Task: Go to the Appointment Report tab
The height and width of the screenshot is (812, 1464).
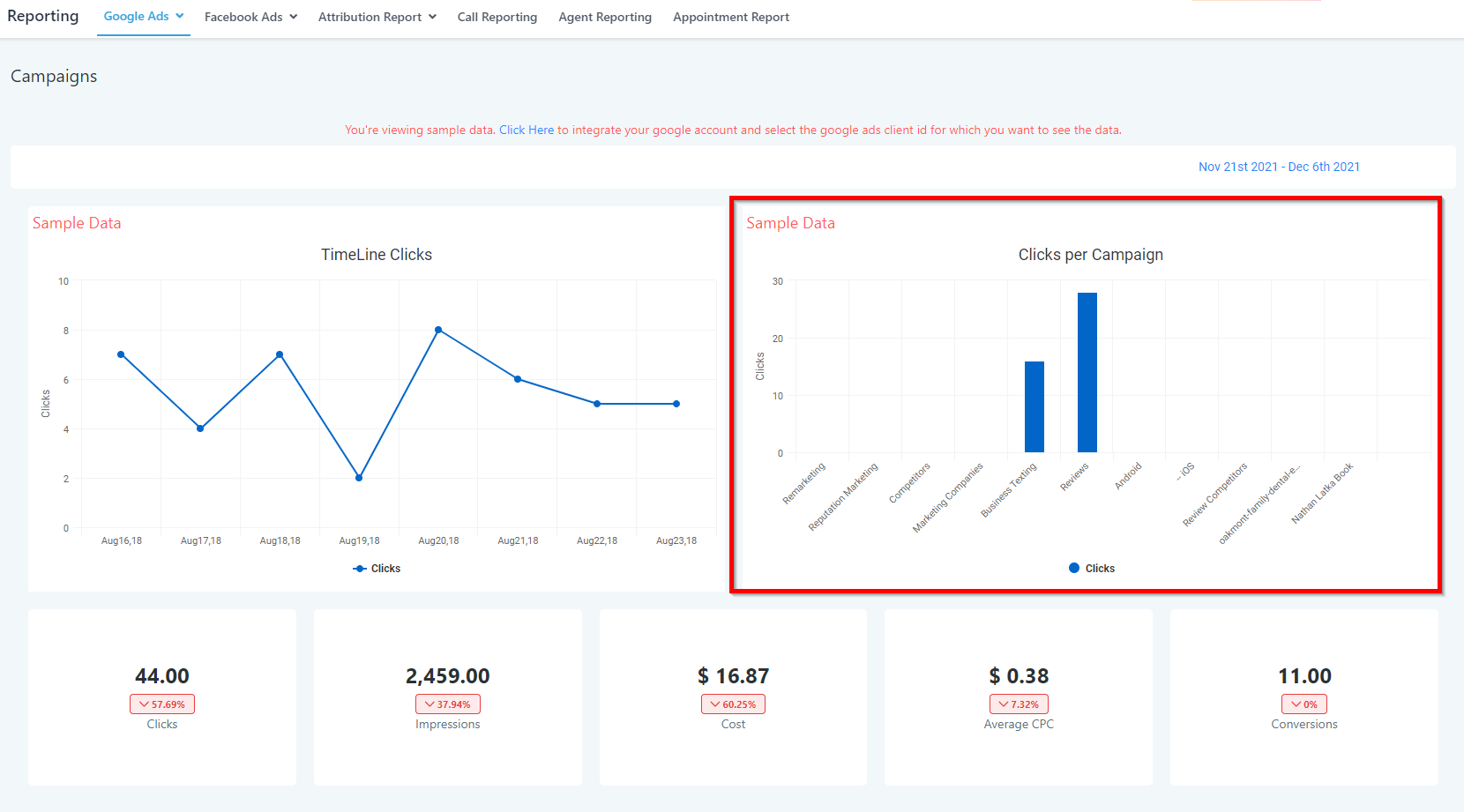Action: click(730, 17)
